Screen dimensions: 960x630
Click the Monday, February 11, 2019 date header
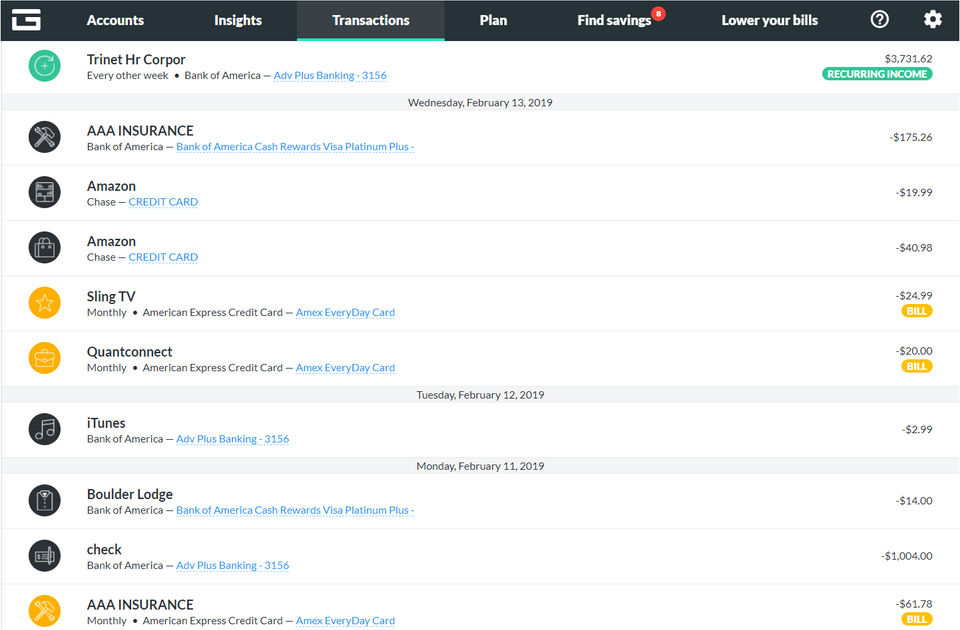480,466
